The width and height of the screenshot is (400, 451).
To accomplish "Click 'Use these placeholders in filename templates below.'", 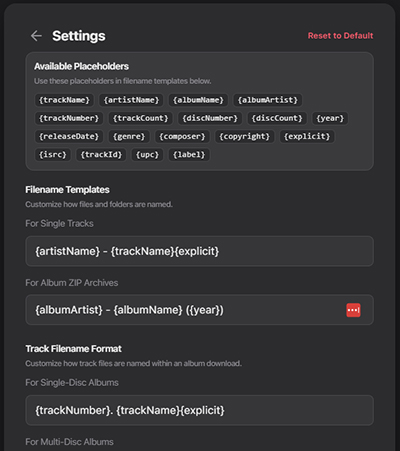I will tap(123, 81).
